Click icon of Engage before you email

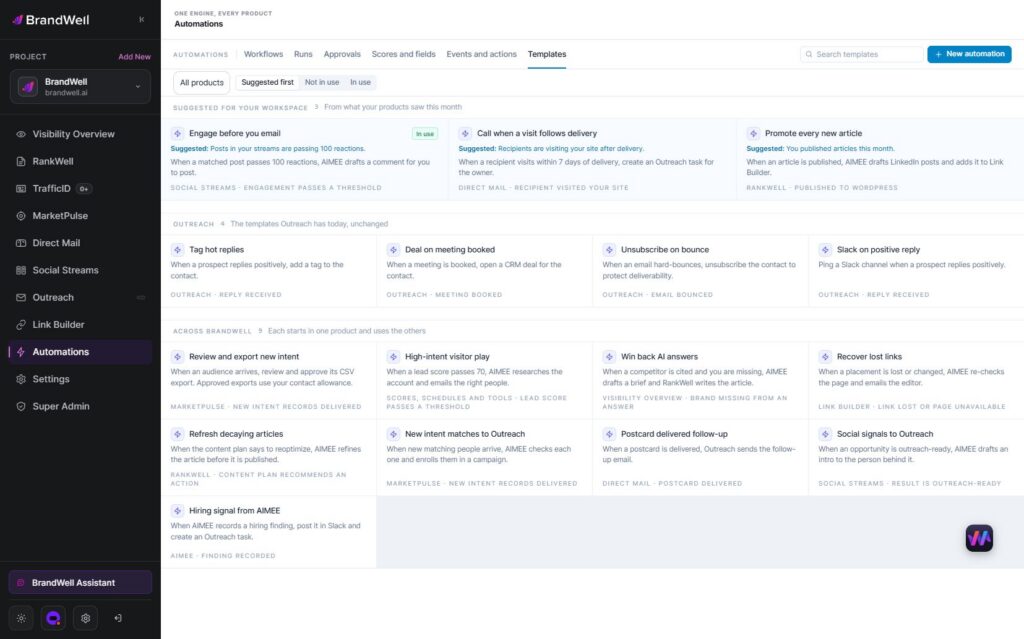[177, 133]
